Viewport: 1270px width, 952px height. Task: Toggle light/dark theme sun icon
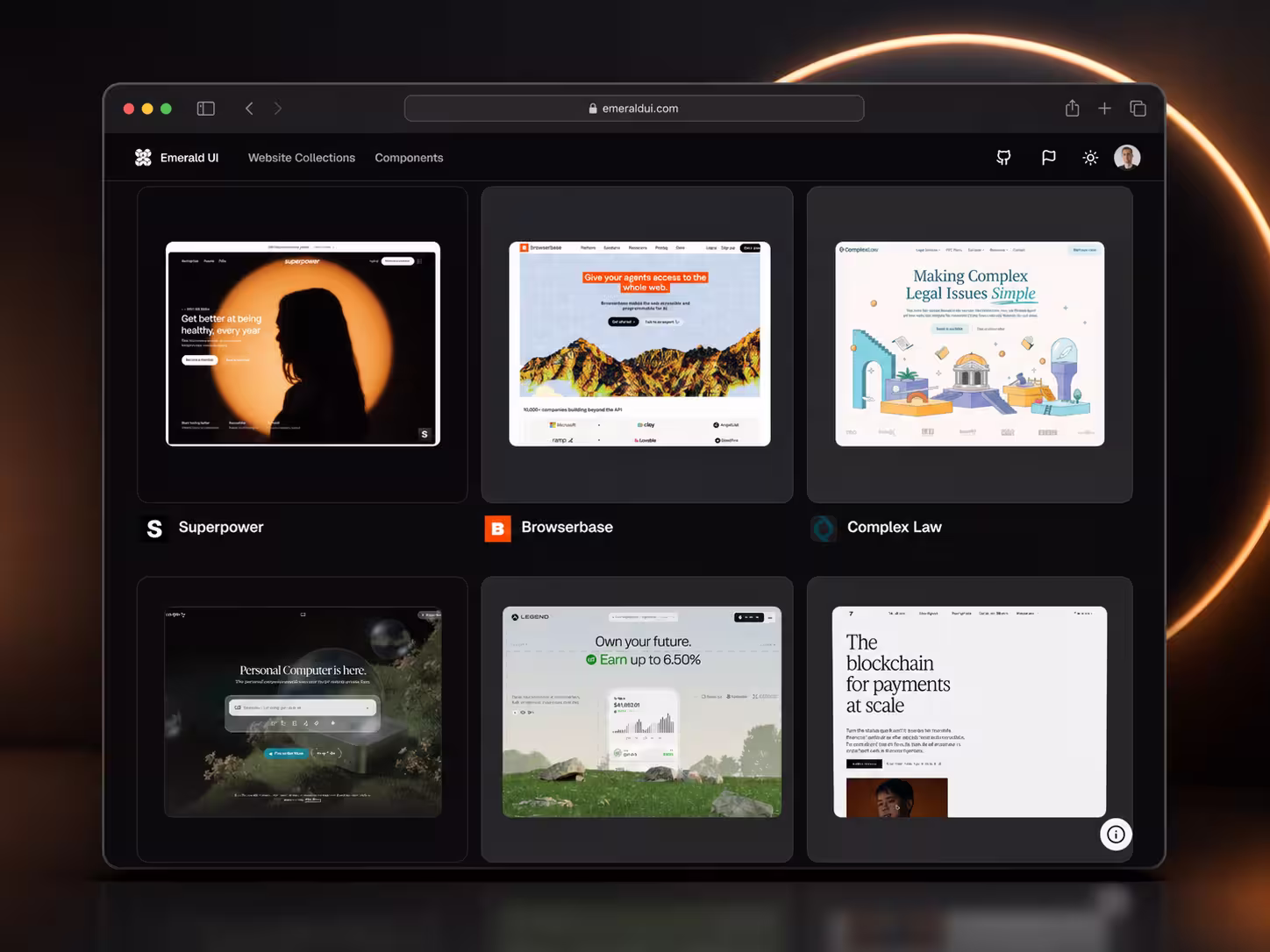pos(1090,158)
